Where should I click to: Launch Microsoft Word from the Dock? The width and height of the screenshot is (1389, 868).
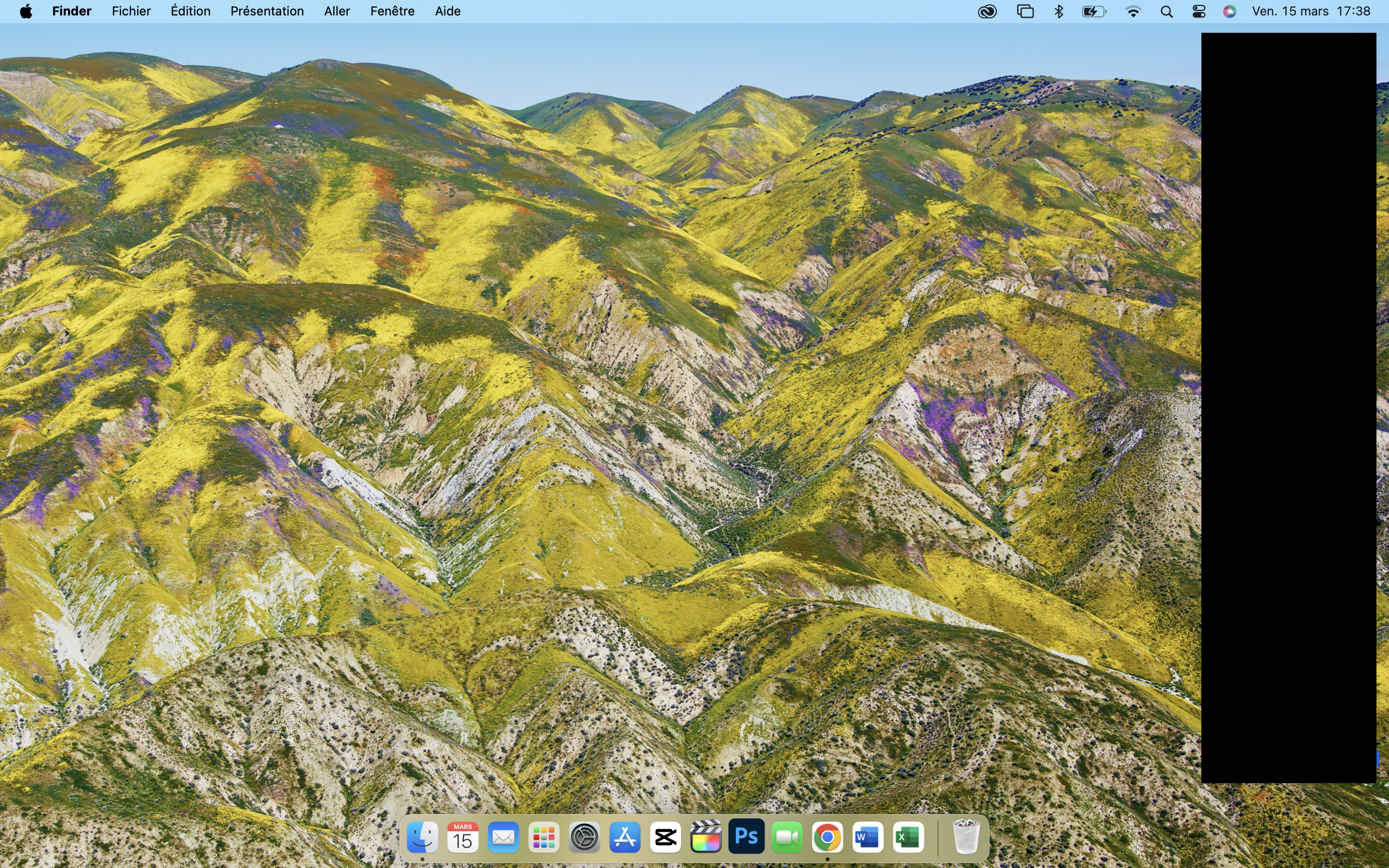click(x=868, y=838)
